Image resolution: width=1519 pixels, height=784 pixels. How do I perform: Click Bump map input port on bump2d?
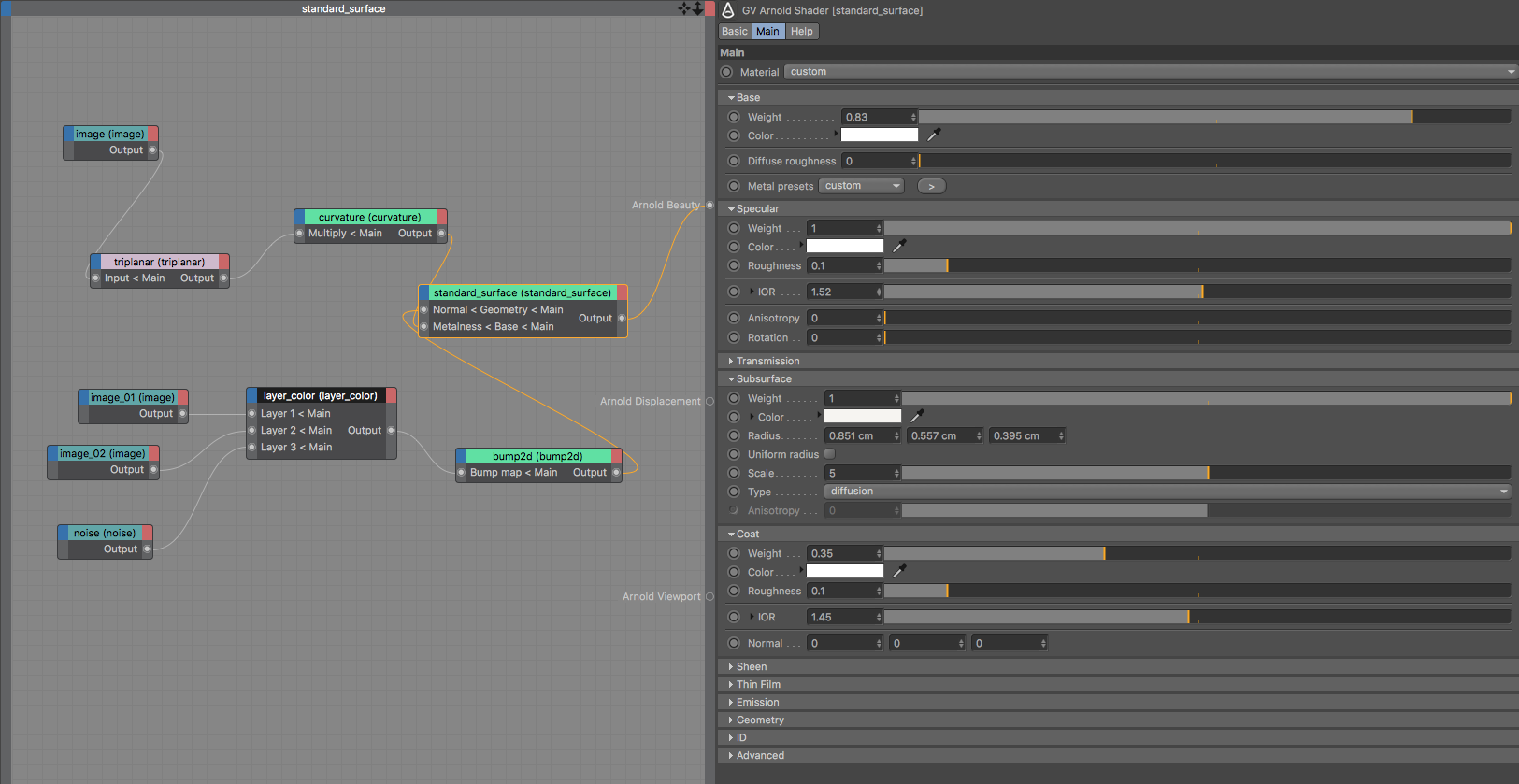click(462, 472)
